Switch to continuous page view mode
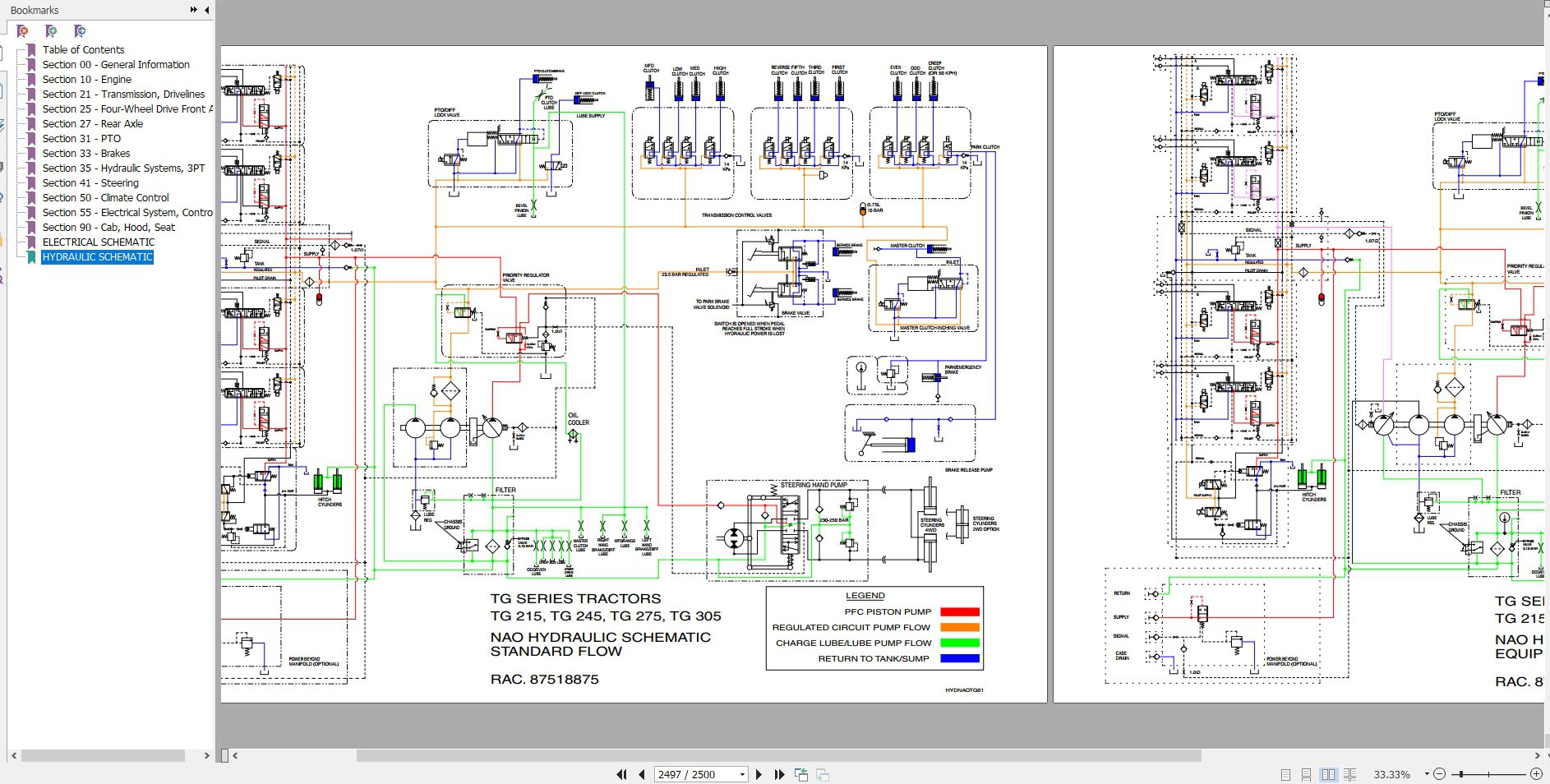Viewport: 1550px width, 784px height. pyautogui.click(x=1306, y=774)
